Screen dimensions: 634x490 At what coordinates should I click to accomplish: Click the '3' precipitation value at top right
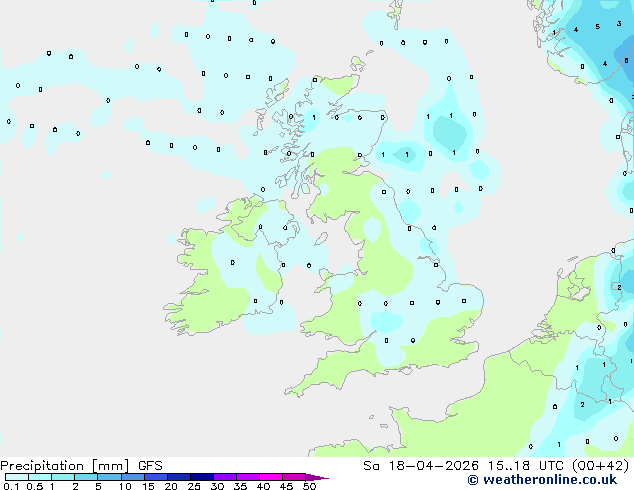(x=619, y=24)
